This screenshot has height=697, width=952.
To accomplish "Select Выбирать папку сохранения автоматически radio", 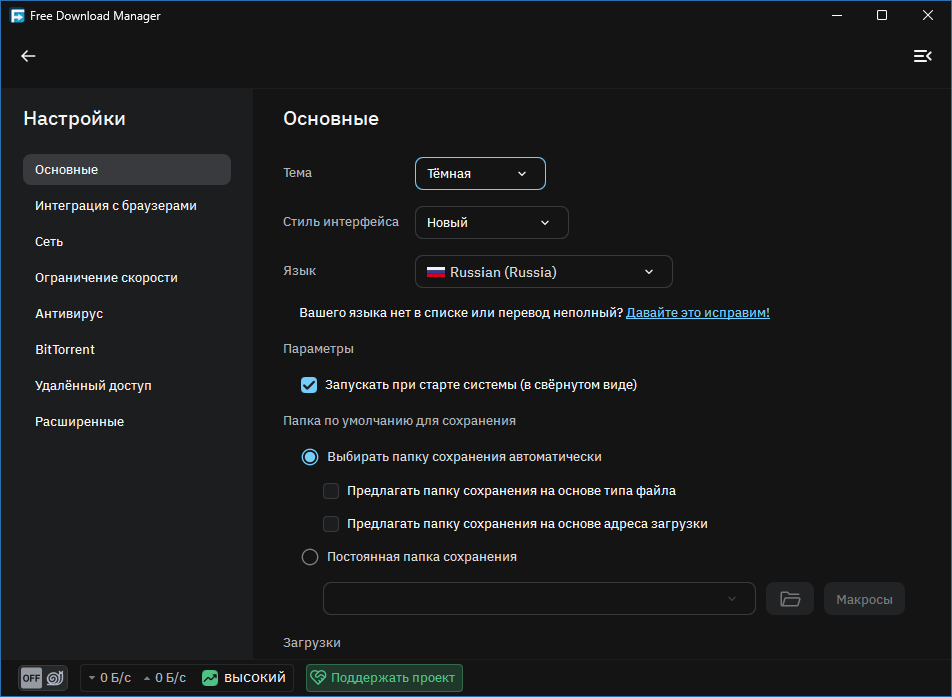I will pos(310,457).
